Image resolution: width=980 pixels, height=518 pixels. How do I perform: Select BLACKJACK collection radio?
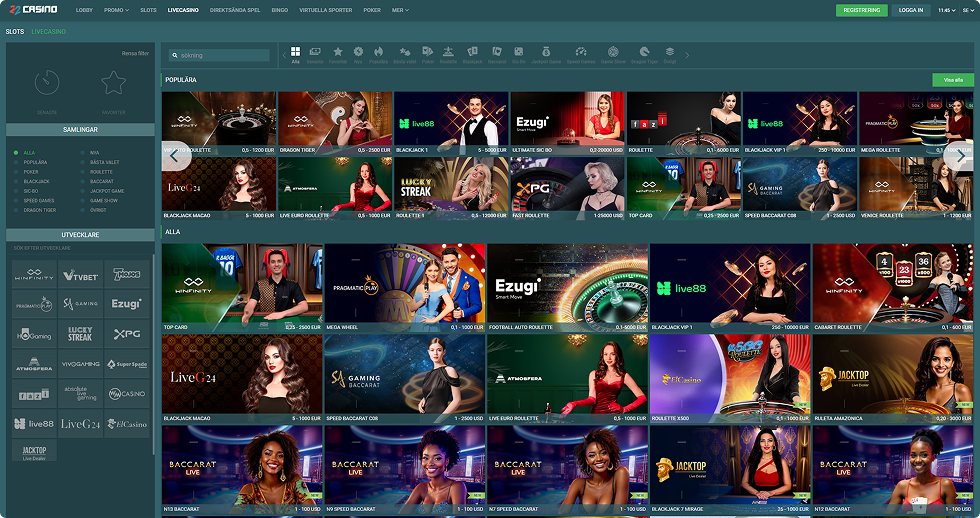(x=16, y=181)
